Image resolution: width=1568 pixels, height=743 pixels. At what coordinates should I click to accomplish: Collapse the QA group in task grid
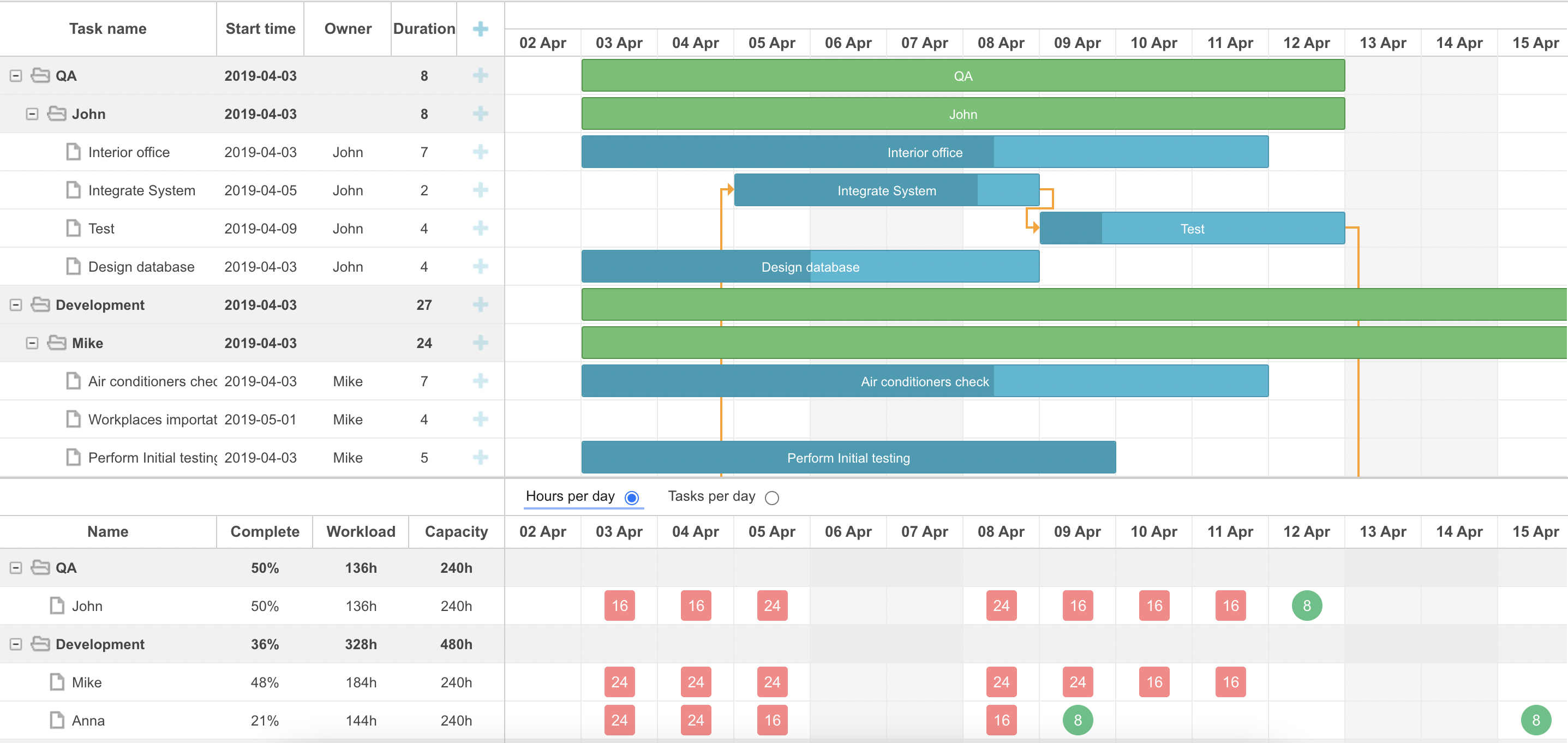tap(16, 75)
